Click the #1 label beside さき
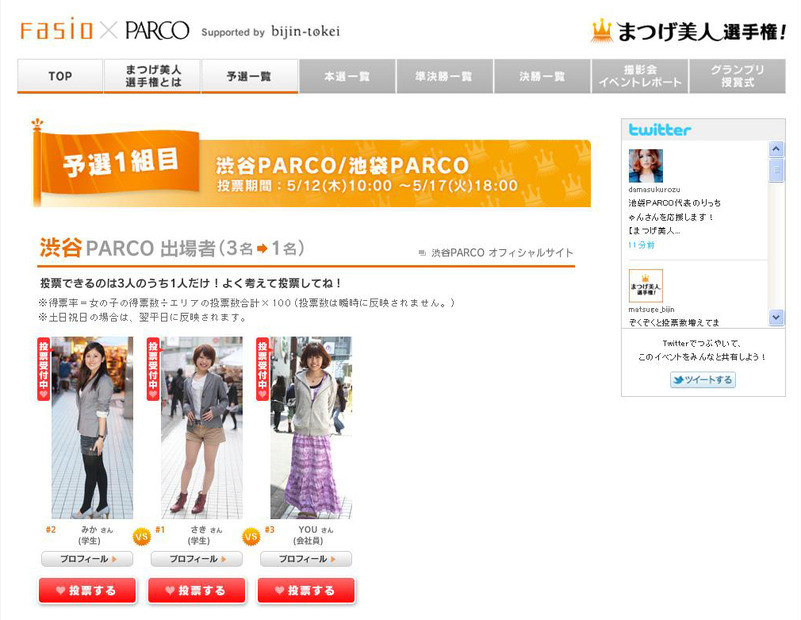The image size is (801, 620). click(160, 530)
